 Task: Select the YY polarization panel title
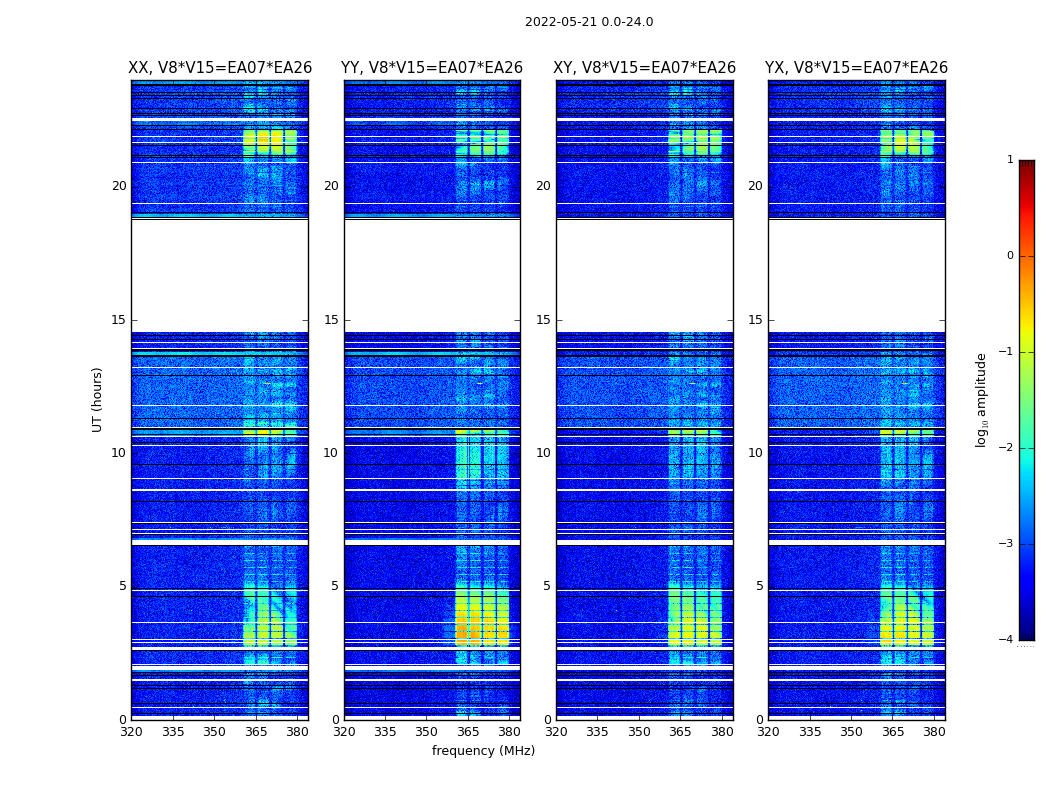432,68
